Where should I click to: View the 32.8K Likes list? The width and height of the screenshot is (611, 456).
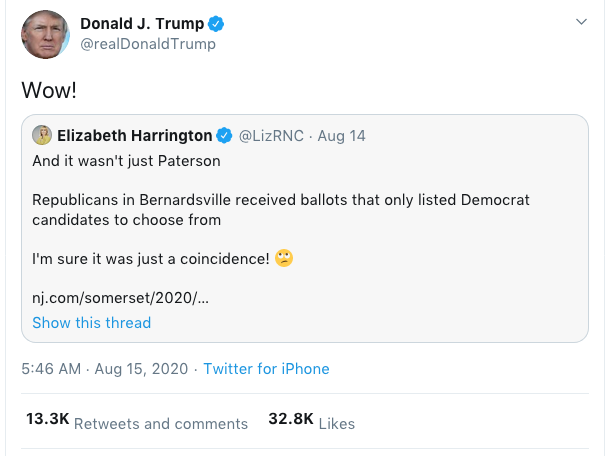tap(311, 422)
